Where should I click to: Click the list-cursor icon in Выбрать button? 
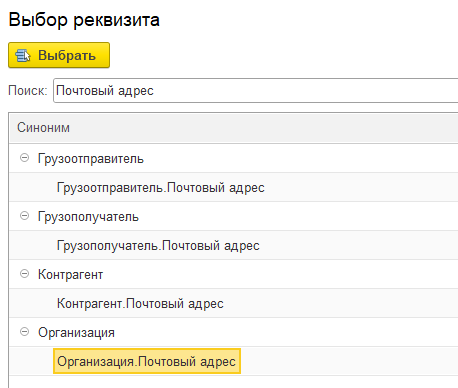23,55
